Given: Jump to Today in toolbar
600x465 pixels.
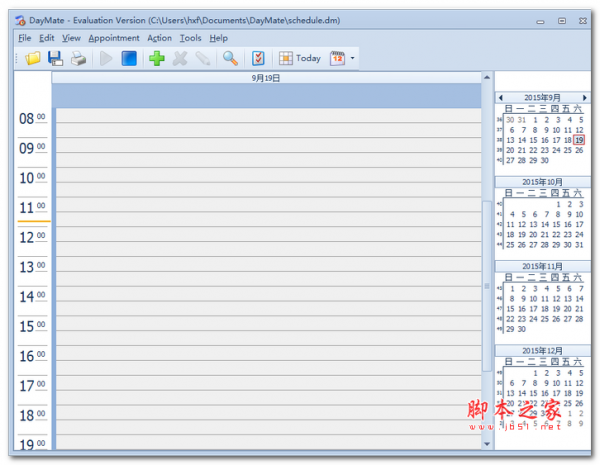Looking at the screenshot, I should pos(300,58).
